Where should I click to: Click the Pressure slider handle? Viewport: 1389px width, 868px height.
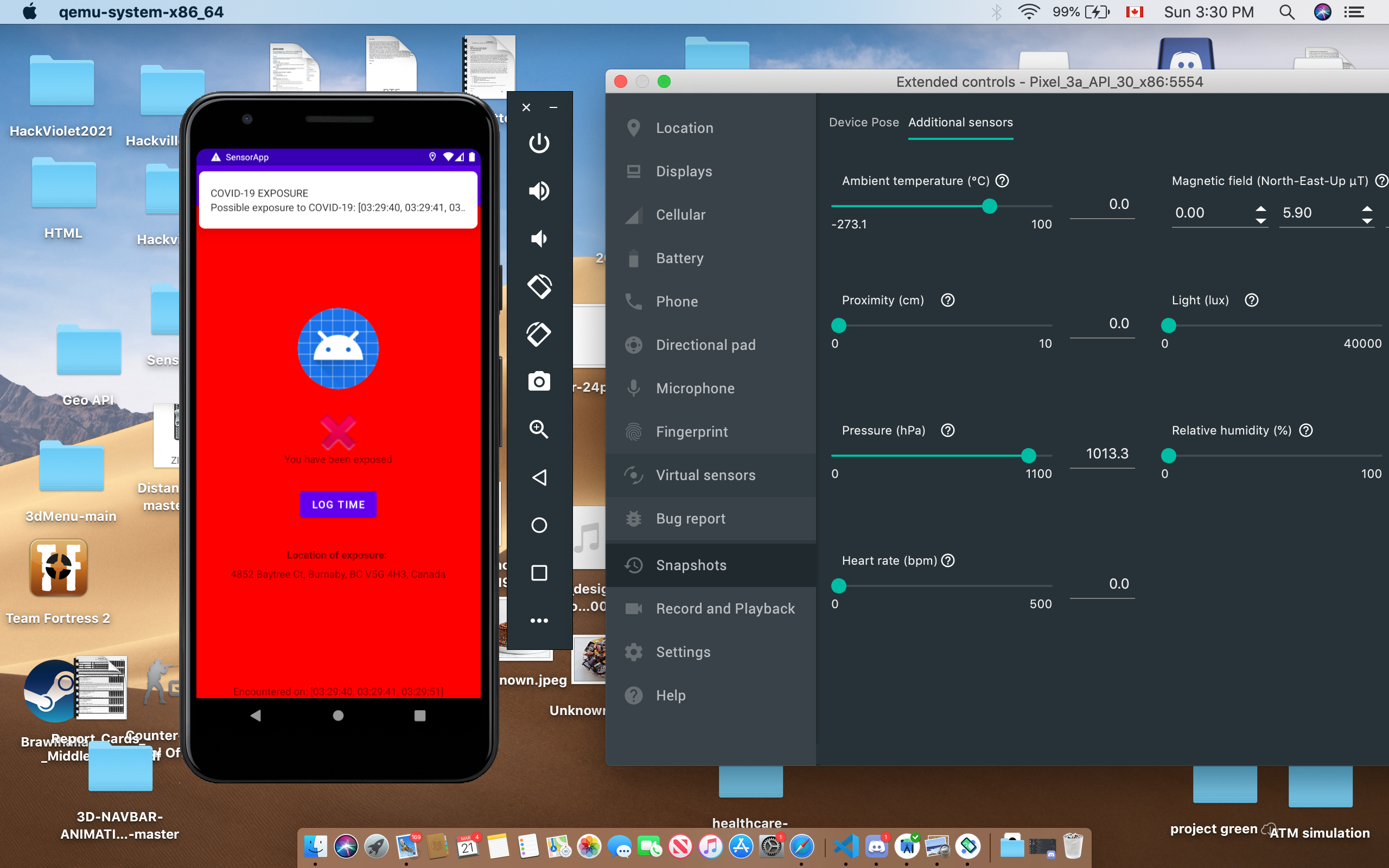click(1029, 456)
